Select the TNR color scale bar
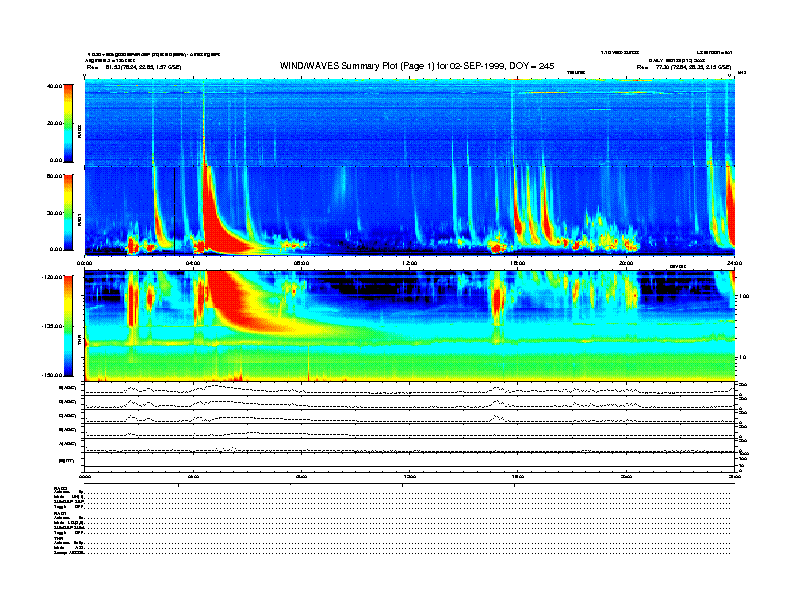 (68, 326)
